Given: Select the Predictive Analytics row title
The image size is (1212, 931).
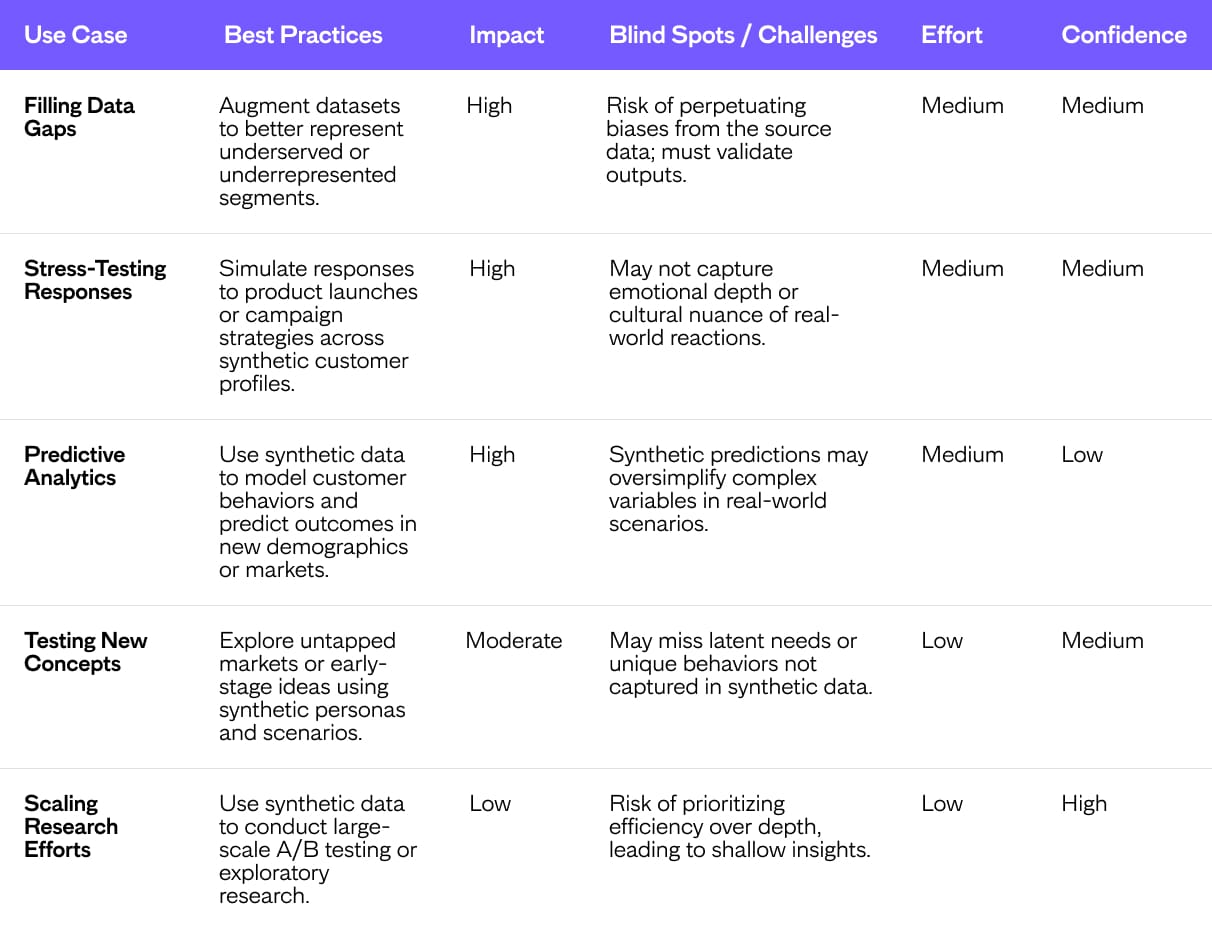Looking at the screenshot, I should coord(75,466).
